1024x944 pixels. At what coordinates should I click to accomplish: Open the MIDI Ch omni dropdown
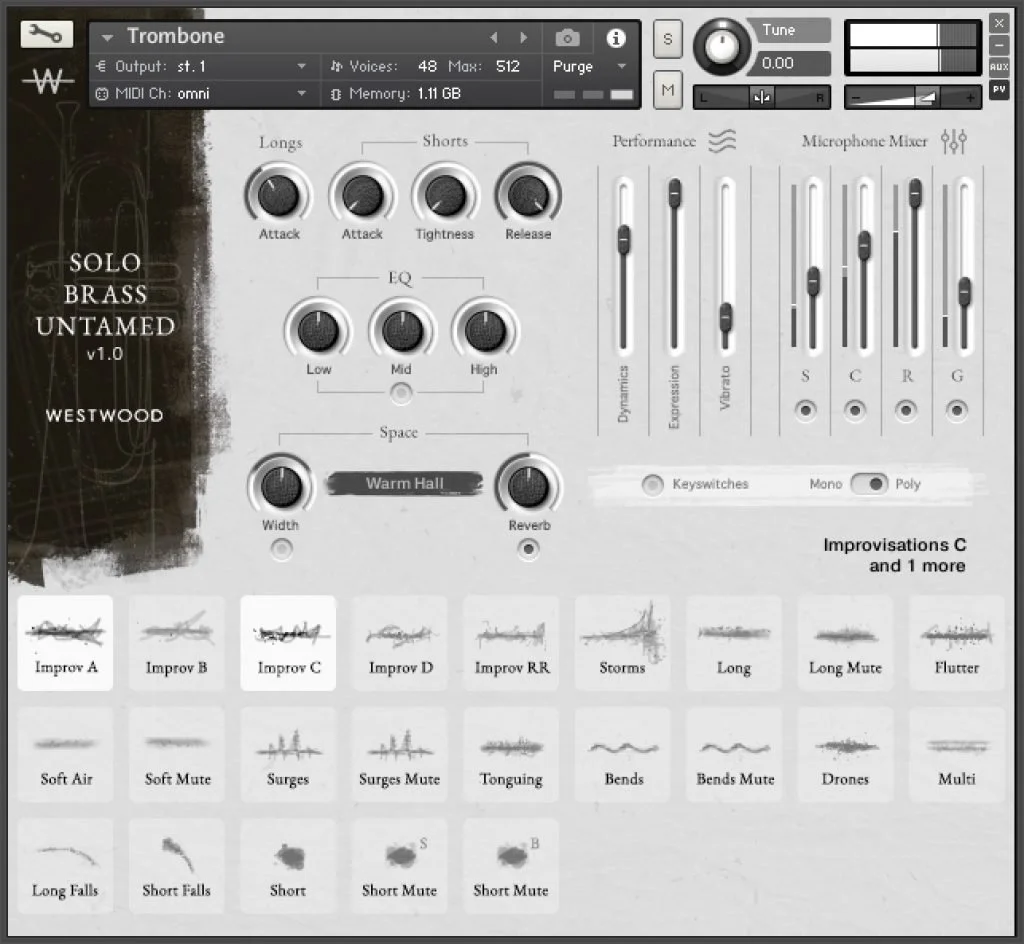click(x=301, y=93)
